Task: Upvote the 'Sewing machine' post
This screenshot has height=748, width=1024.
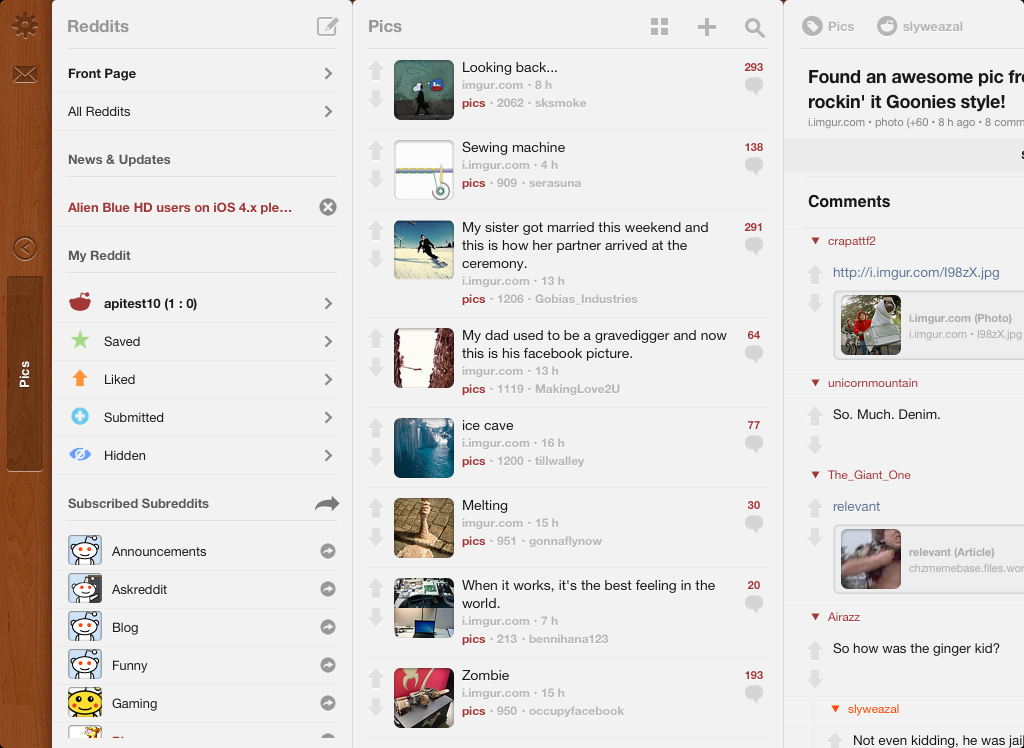Action: tap(376, 150)
